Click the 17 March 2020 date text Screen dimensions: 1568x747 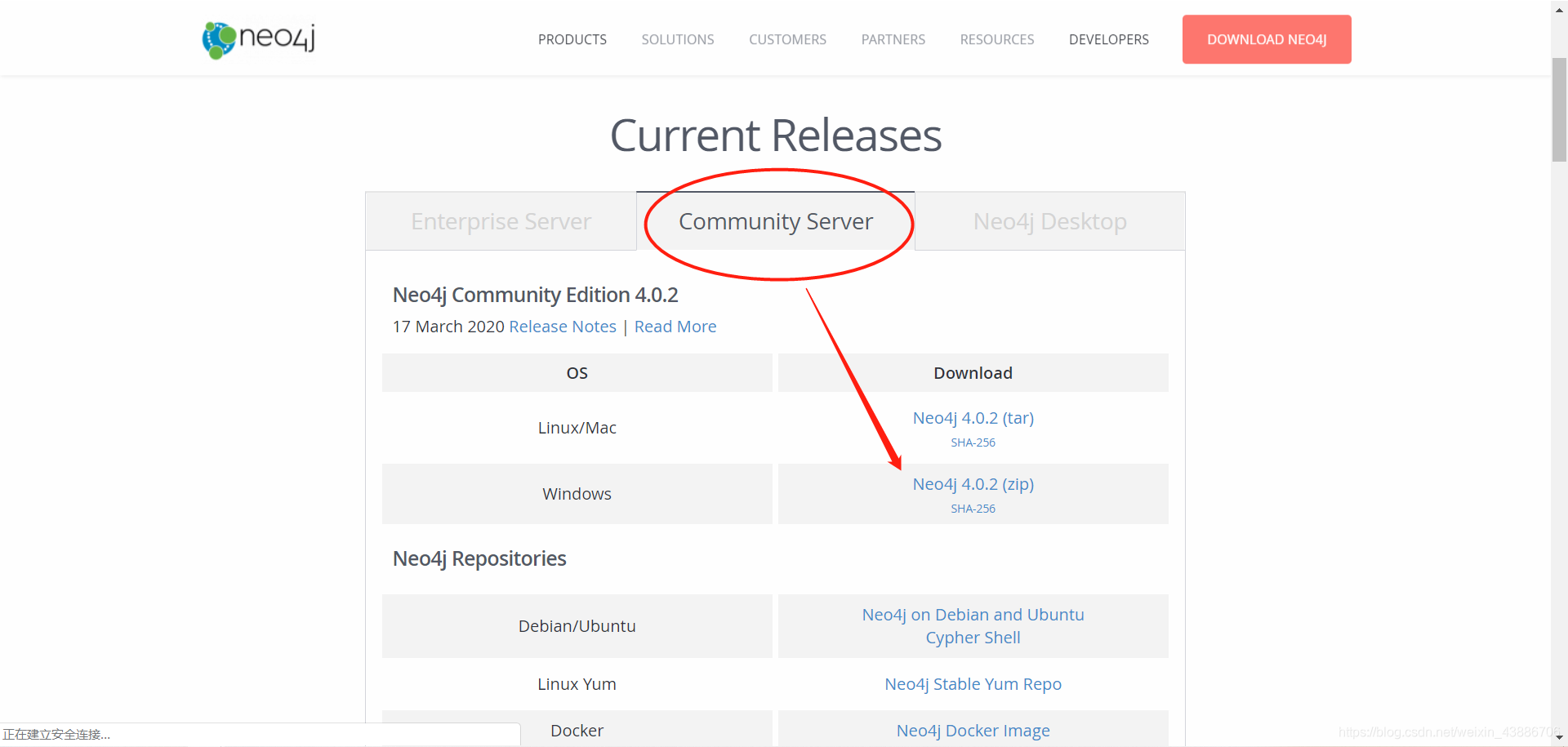(448, 327)
